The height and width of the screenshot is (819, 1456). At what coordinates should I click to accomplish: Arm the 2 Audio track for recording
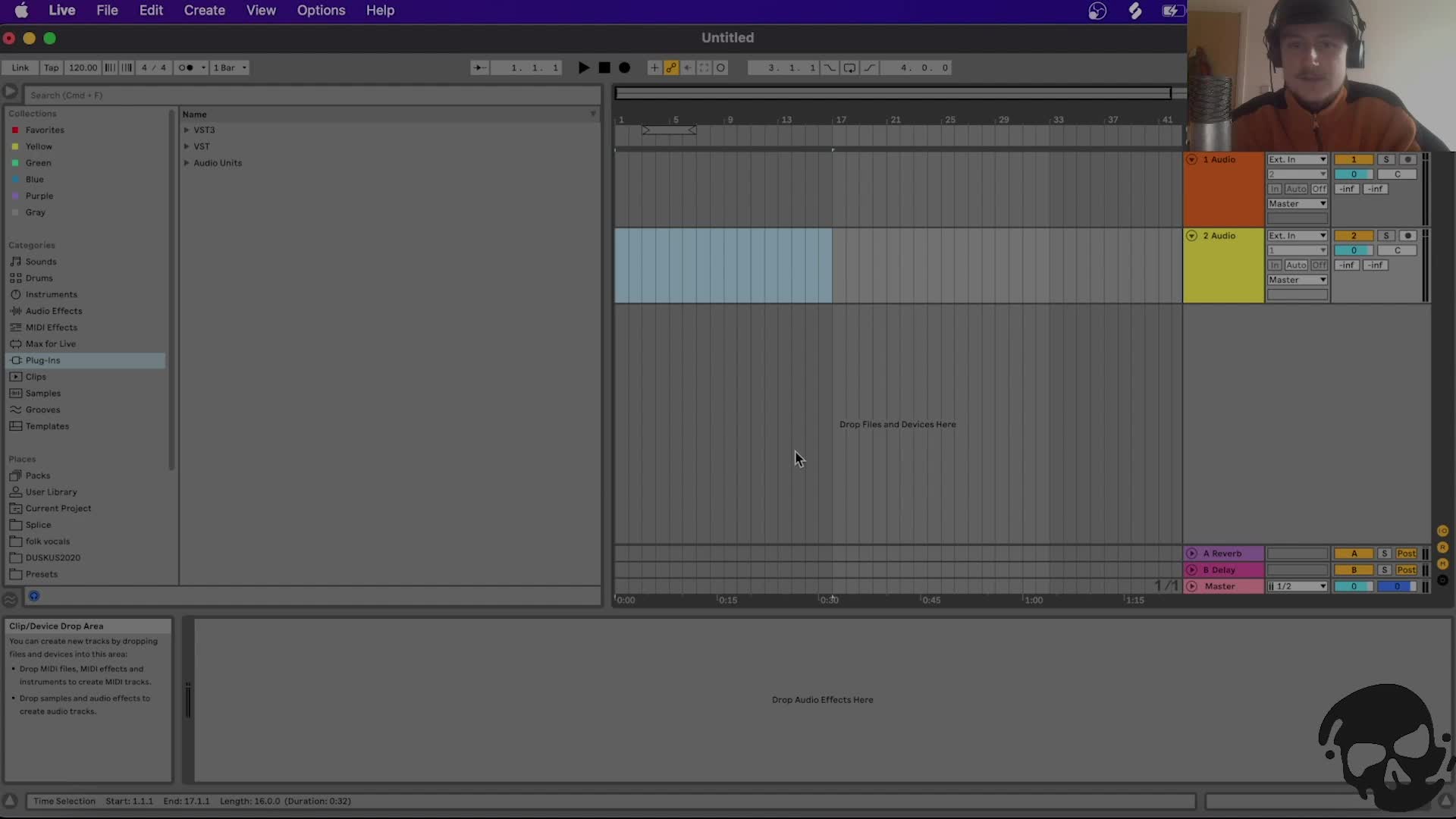tap(1408, 236)
